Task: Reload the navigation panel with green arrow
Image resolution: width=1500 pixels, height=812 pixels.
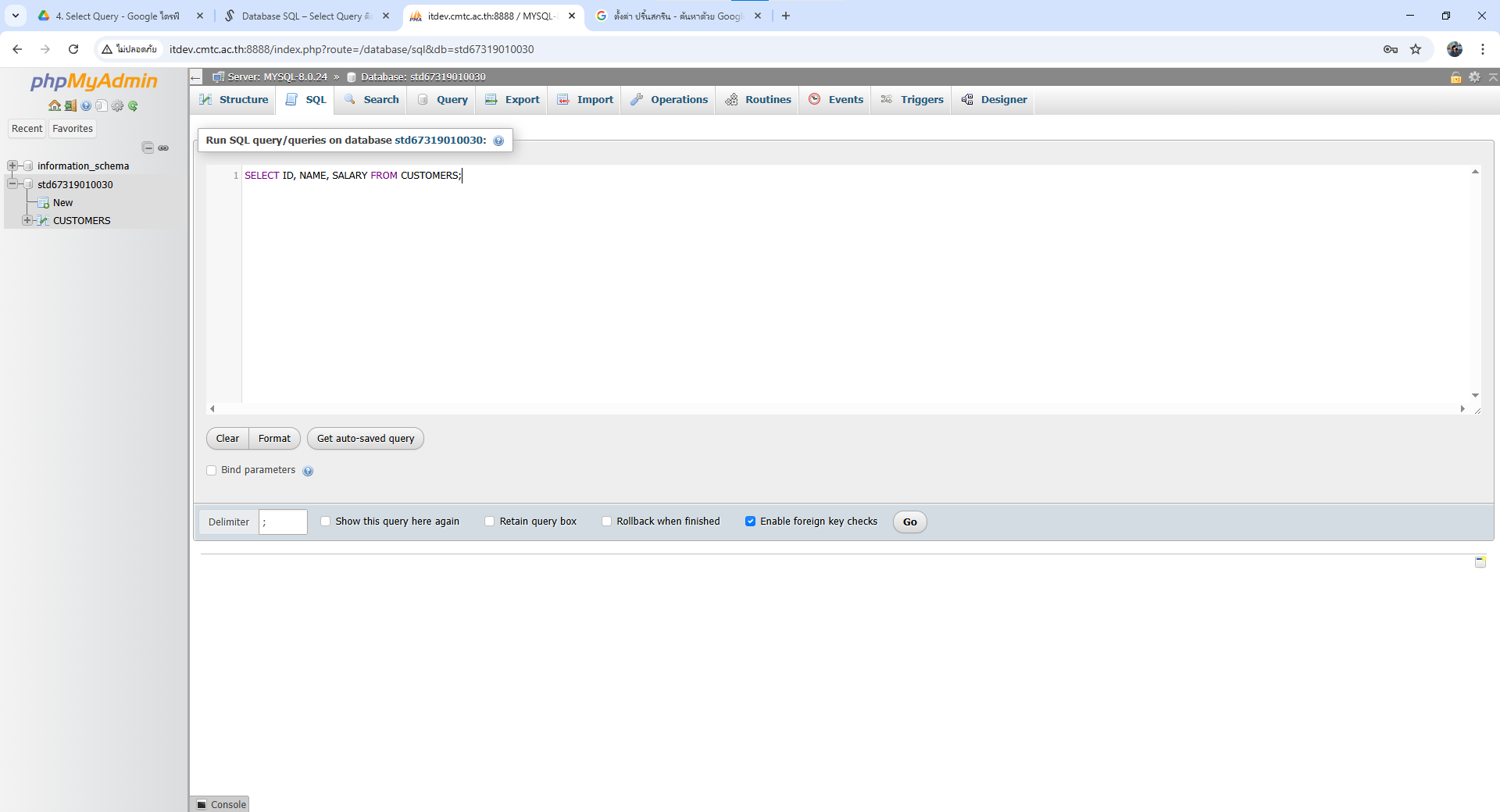Action: tap(133, 106)
